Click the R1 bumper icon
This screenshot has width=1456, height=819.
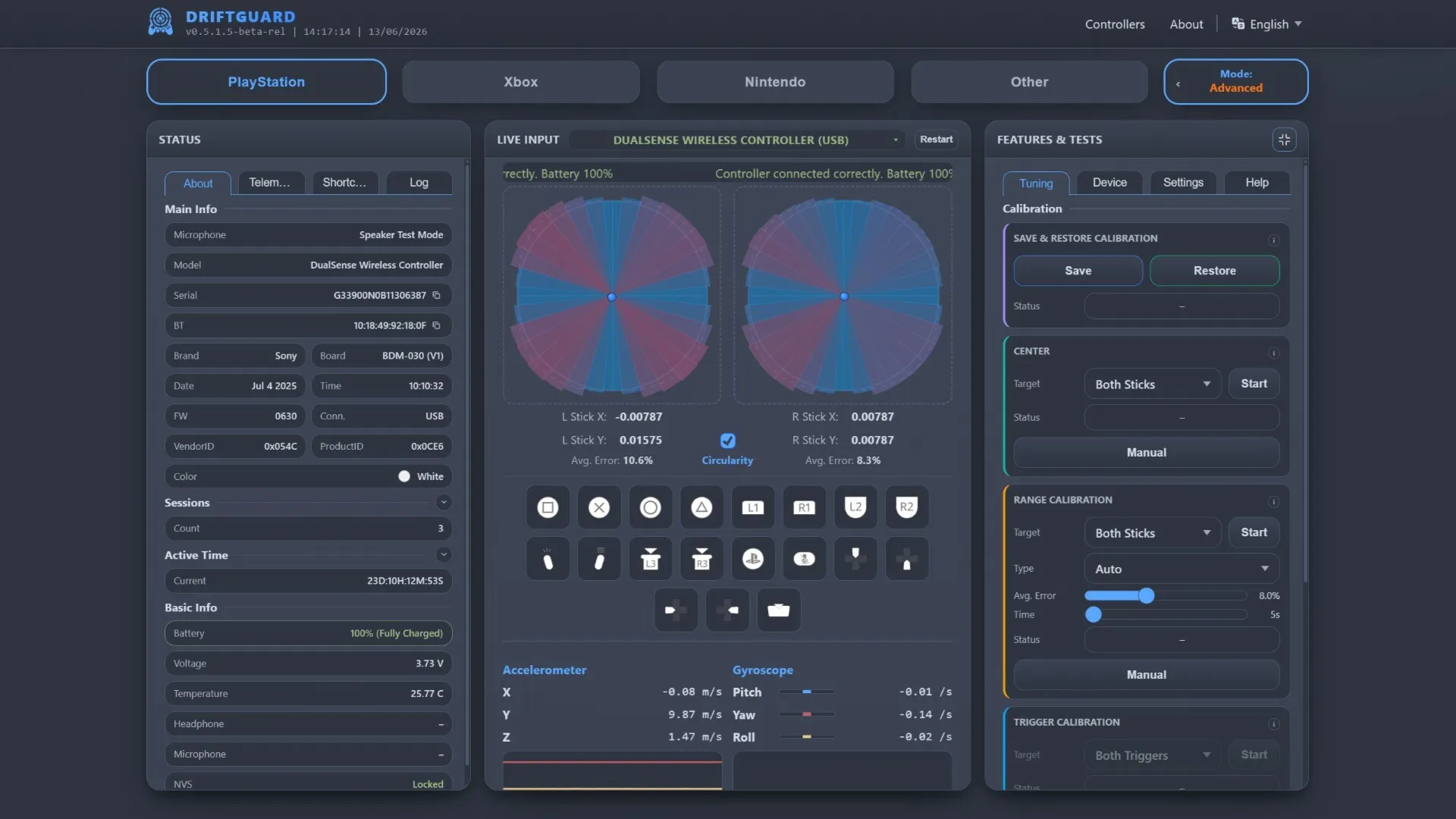[805, 507]
